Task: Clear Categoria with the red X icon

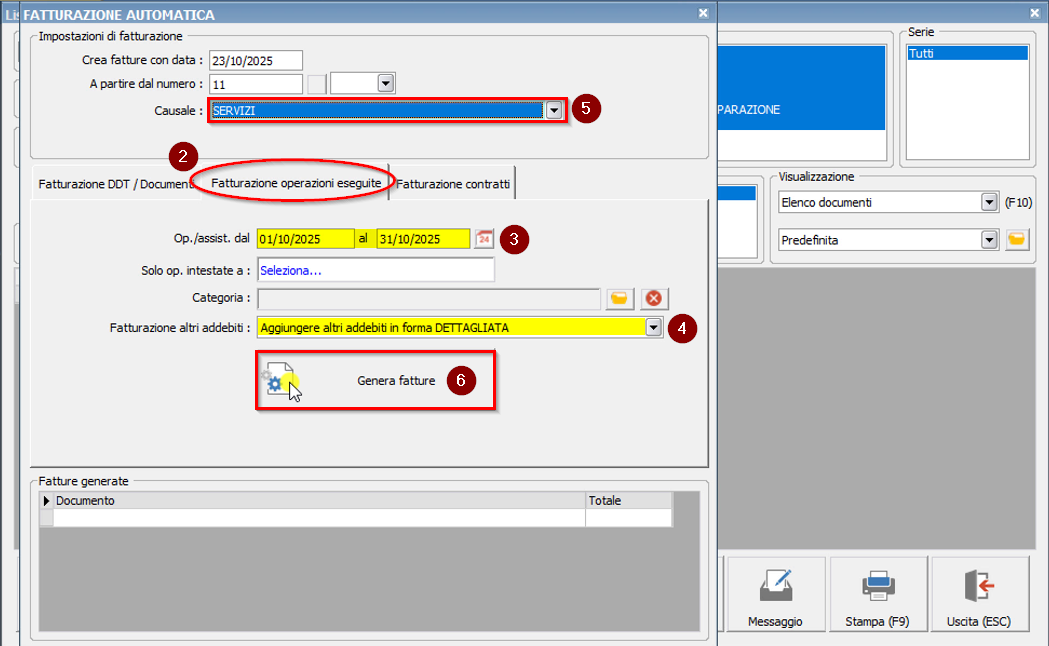Action: 654,298
